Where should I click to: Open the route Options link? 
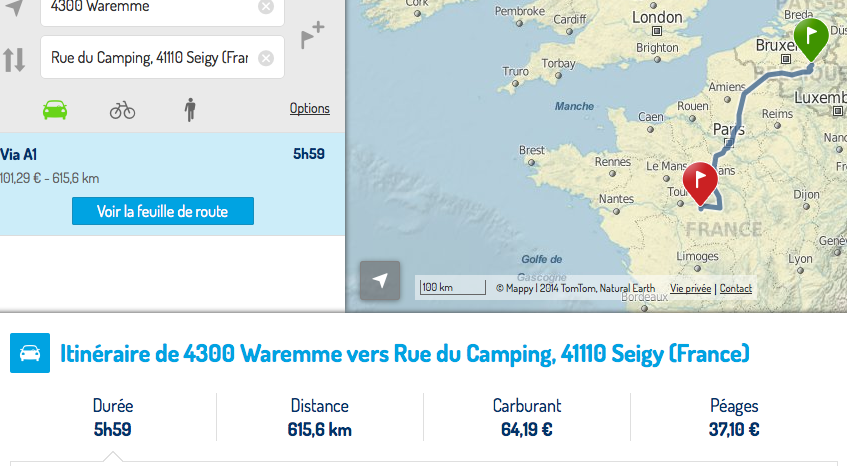click(x=309, y=109)
